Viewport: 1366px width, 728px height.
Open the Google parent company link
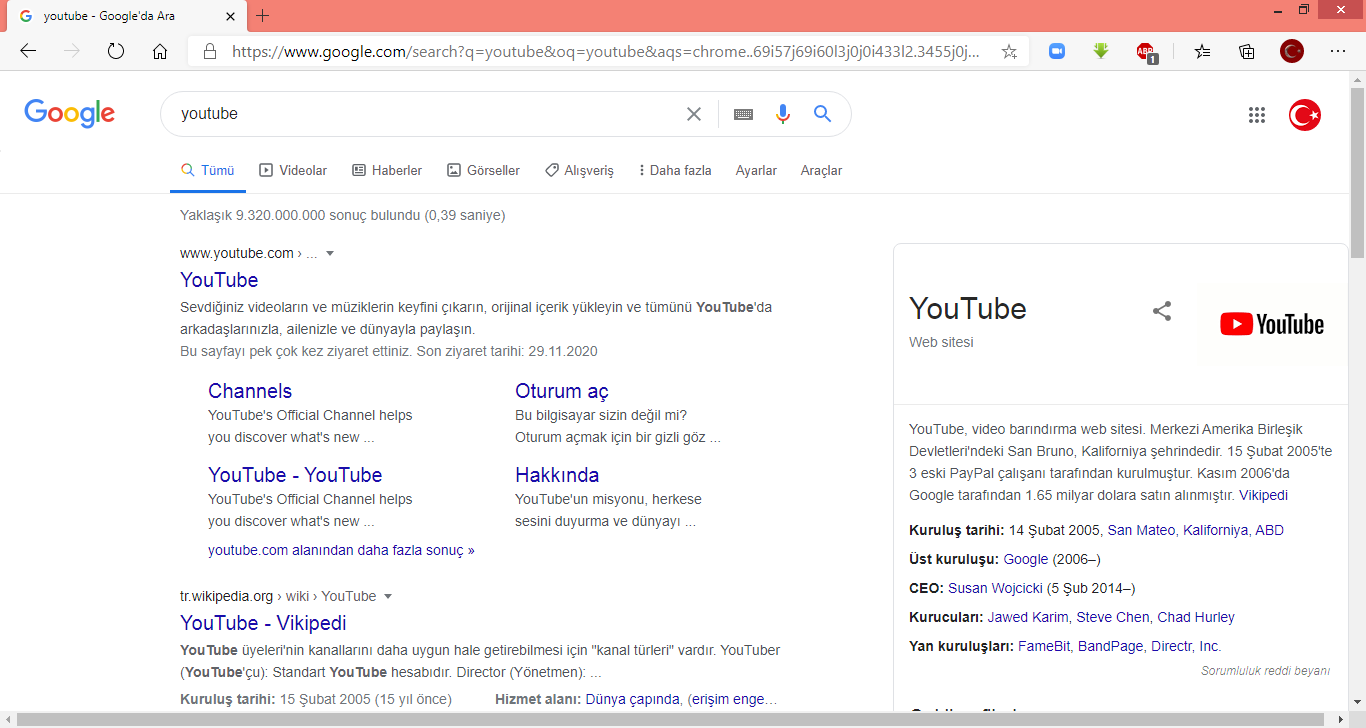1025,559
